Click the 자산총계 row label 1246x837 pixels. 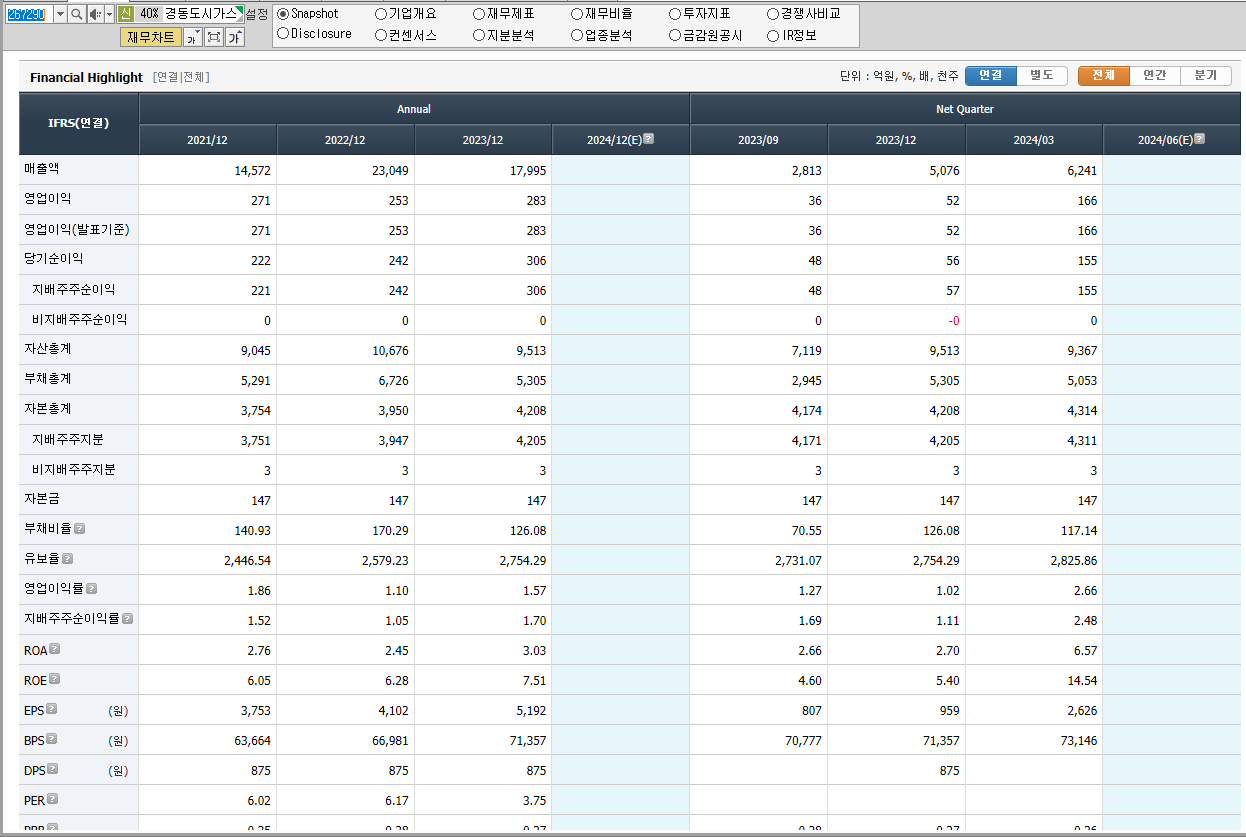pos(48,349)
